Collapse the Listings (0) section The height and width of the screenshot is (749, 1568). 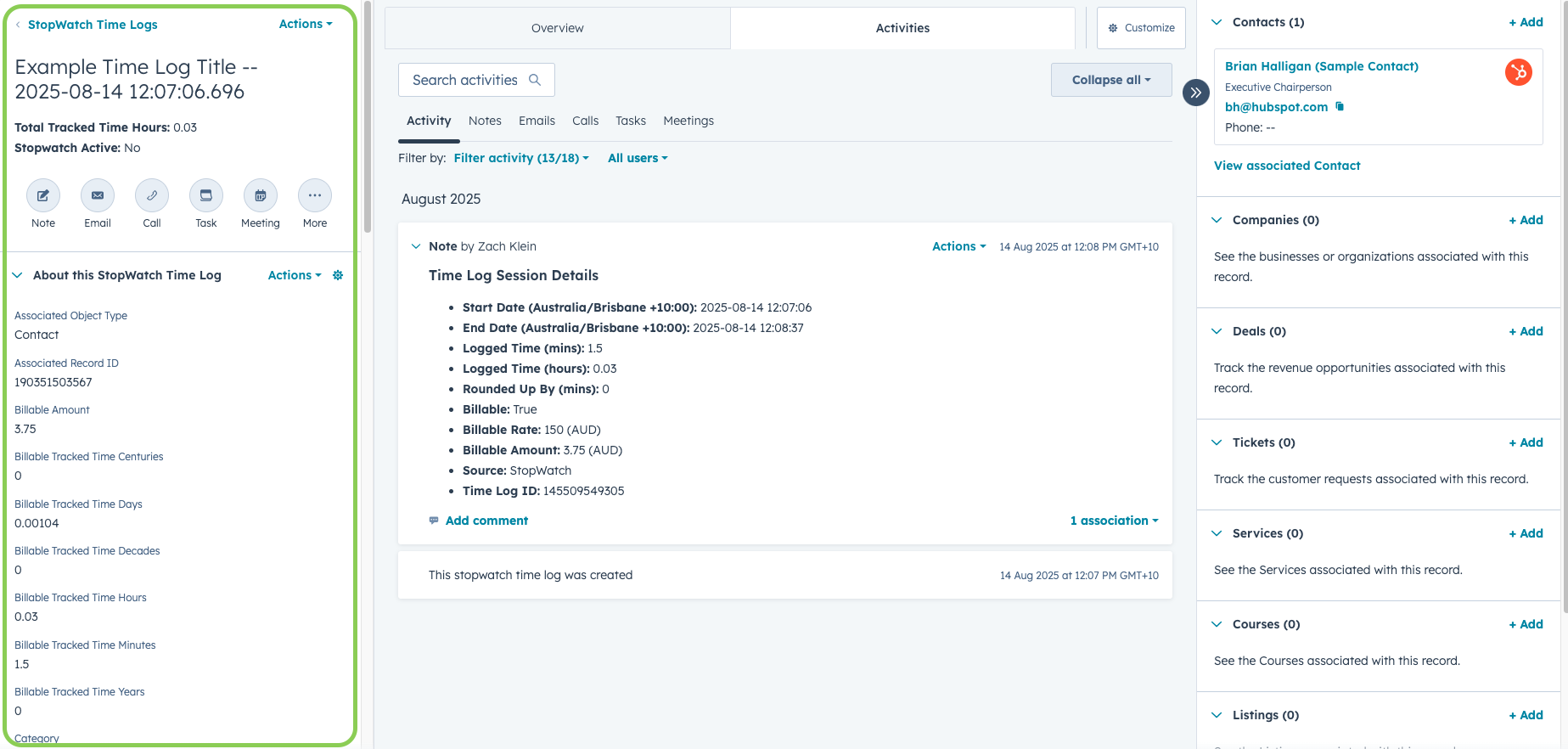1217,715
